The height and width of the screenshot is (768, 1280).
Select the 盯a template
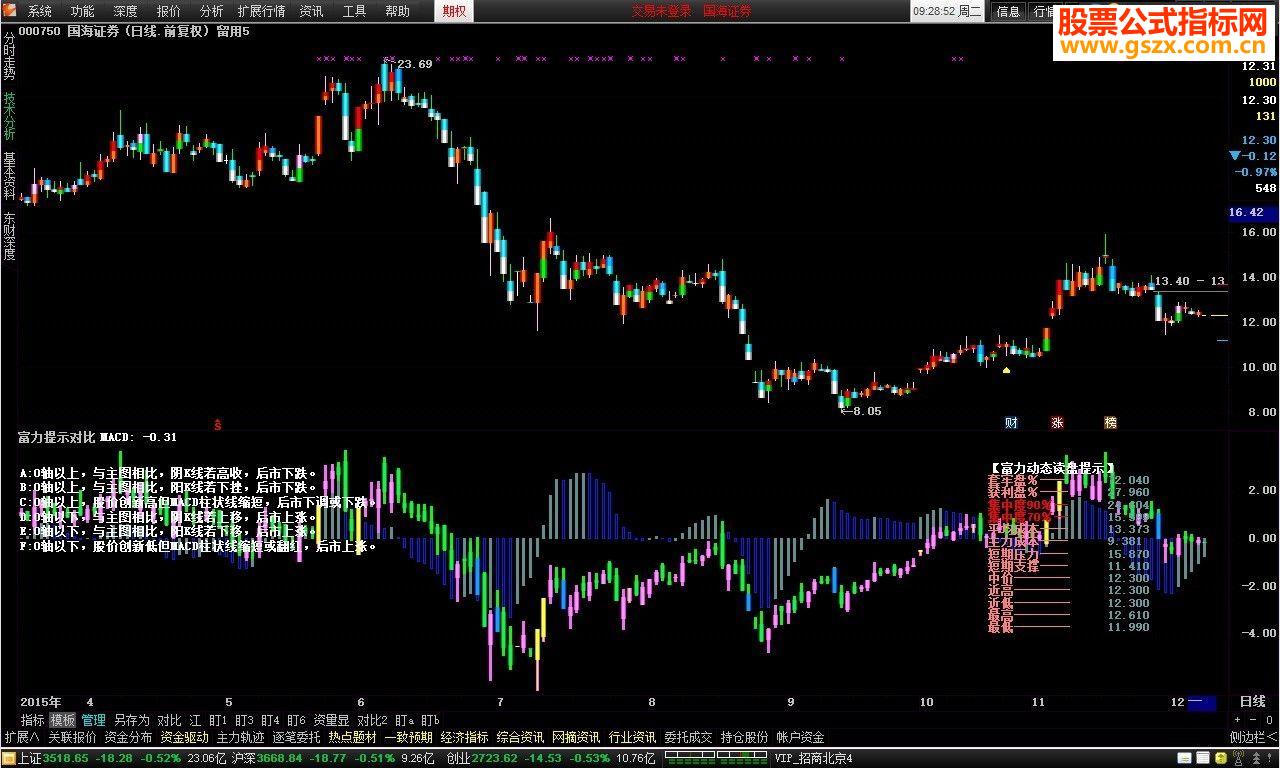tap(404, 720)
